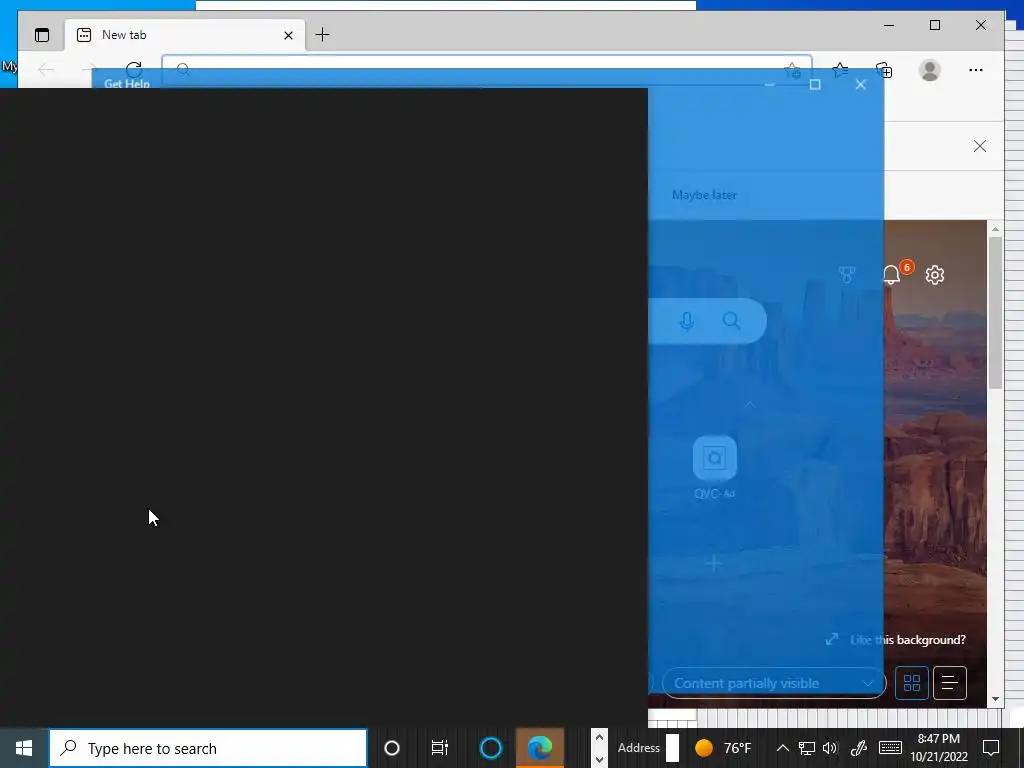This screenshot has height=768, width=1024.
Task: Switch feed to grid view
Action: 912,683
